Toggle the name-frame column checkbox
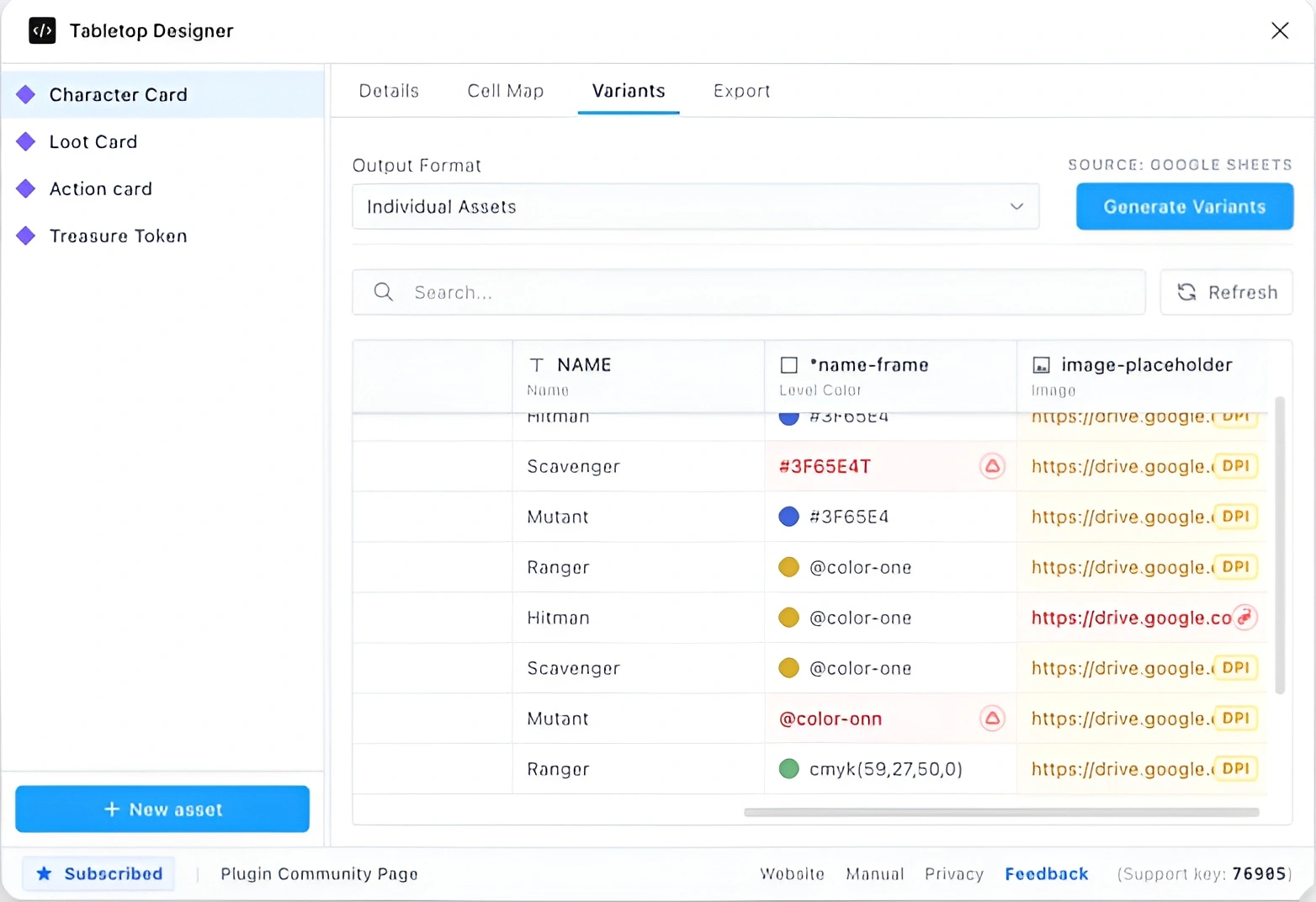The image size is (1316, 902). [x=789, y=365]
